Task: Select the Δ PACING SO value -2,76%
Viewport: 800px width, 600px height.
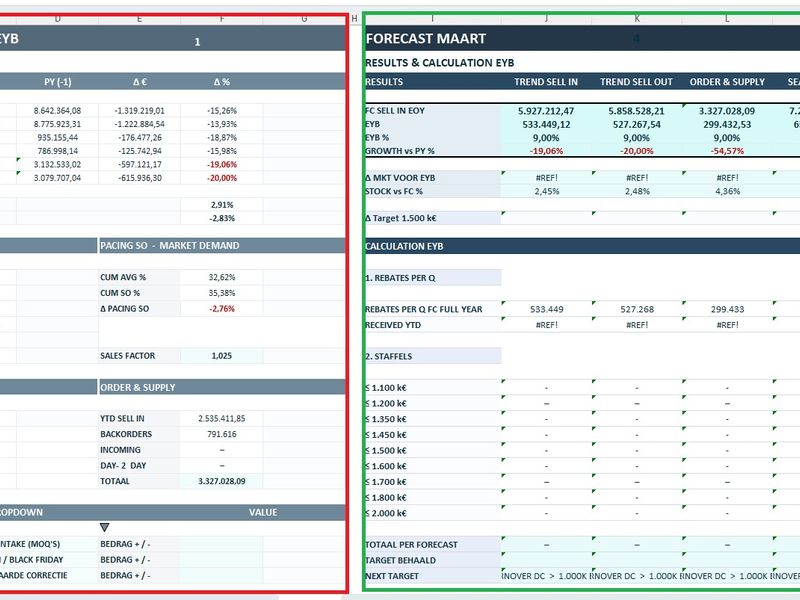Action: click(222, 309)
